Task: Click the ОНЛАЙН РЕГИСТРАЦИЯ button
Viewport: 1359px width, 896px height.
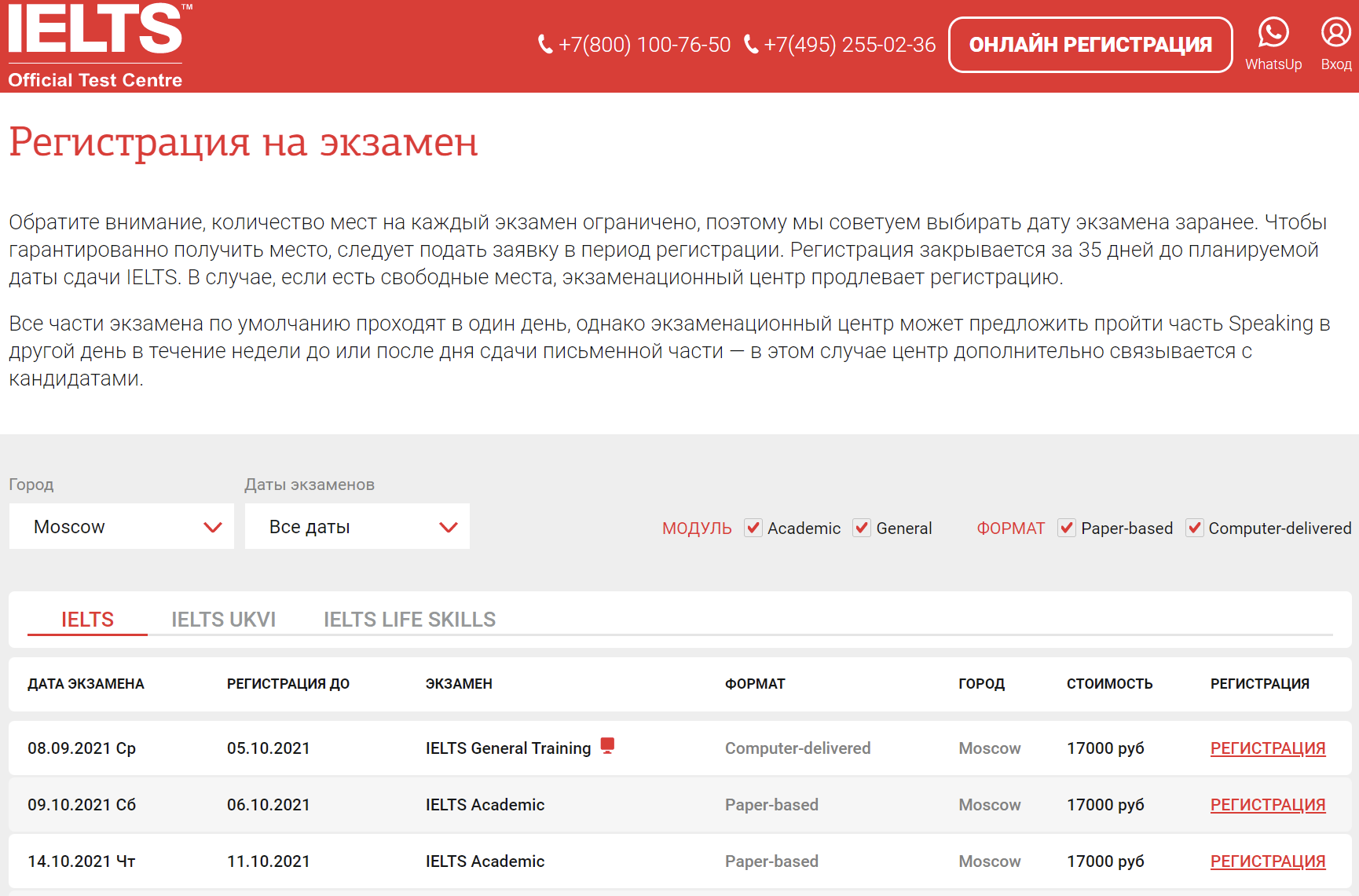Action: 1090,45
